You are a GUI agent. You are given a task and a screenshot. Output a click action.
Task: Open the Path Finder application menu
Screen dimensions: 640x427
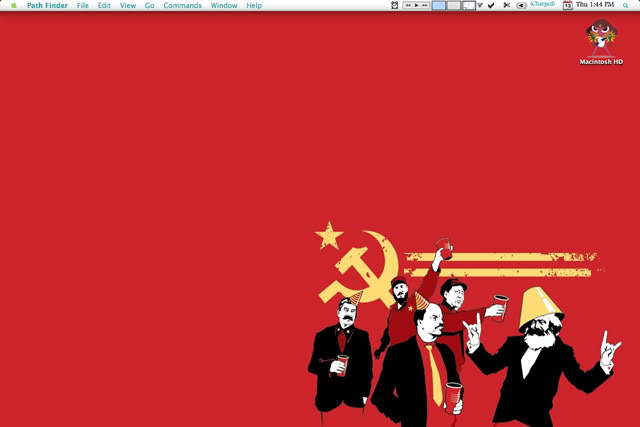pyautogui.click(x=47, y=5)
